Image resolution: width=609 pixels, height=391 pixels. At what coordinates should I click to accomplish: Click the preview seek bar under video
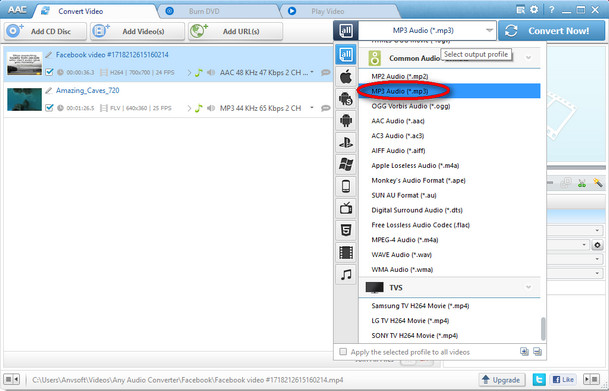(x=576, y=168)
